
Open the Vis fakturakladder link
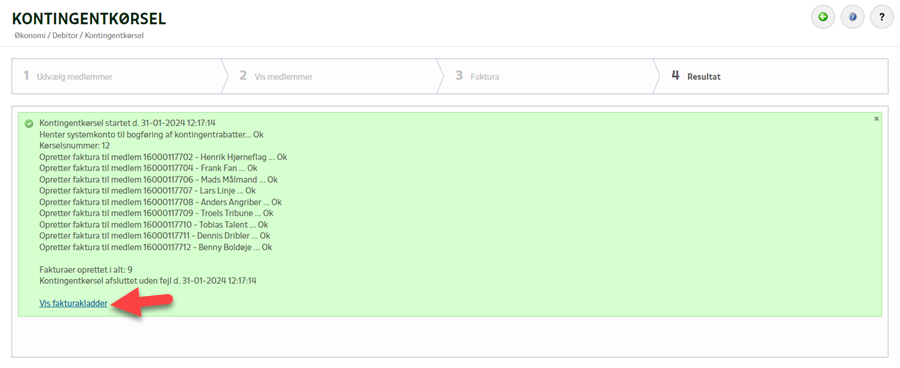tap(73, 304)
